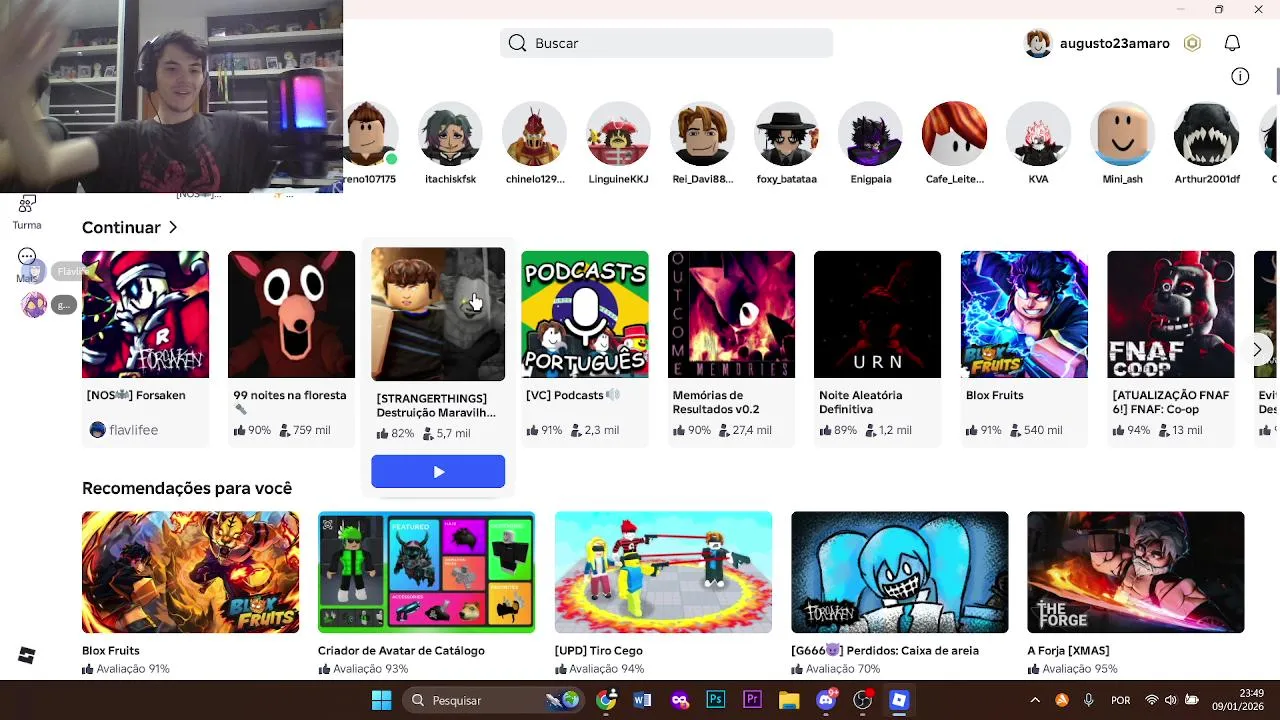The width and height of the screenshot is (1280, 720).
Task: Open the Turma sidebar icon
Action: 27,206
